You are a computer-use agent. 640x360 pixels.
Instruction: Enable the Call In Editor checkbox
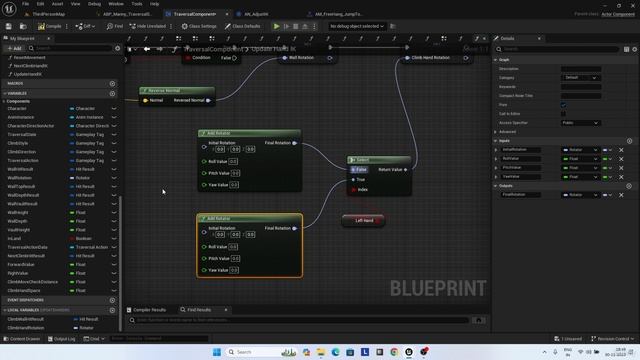[563, 114]
